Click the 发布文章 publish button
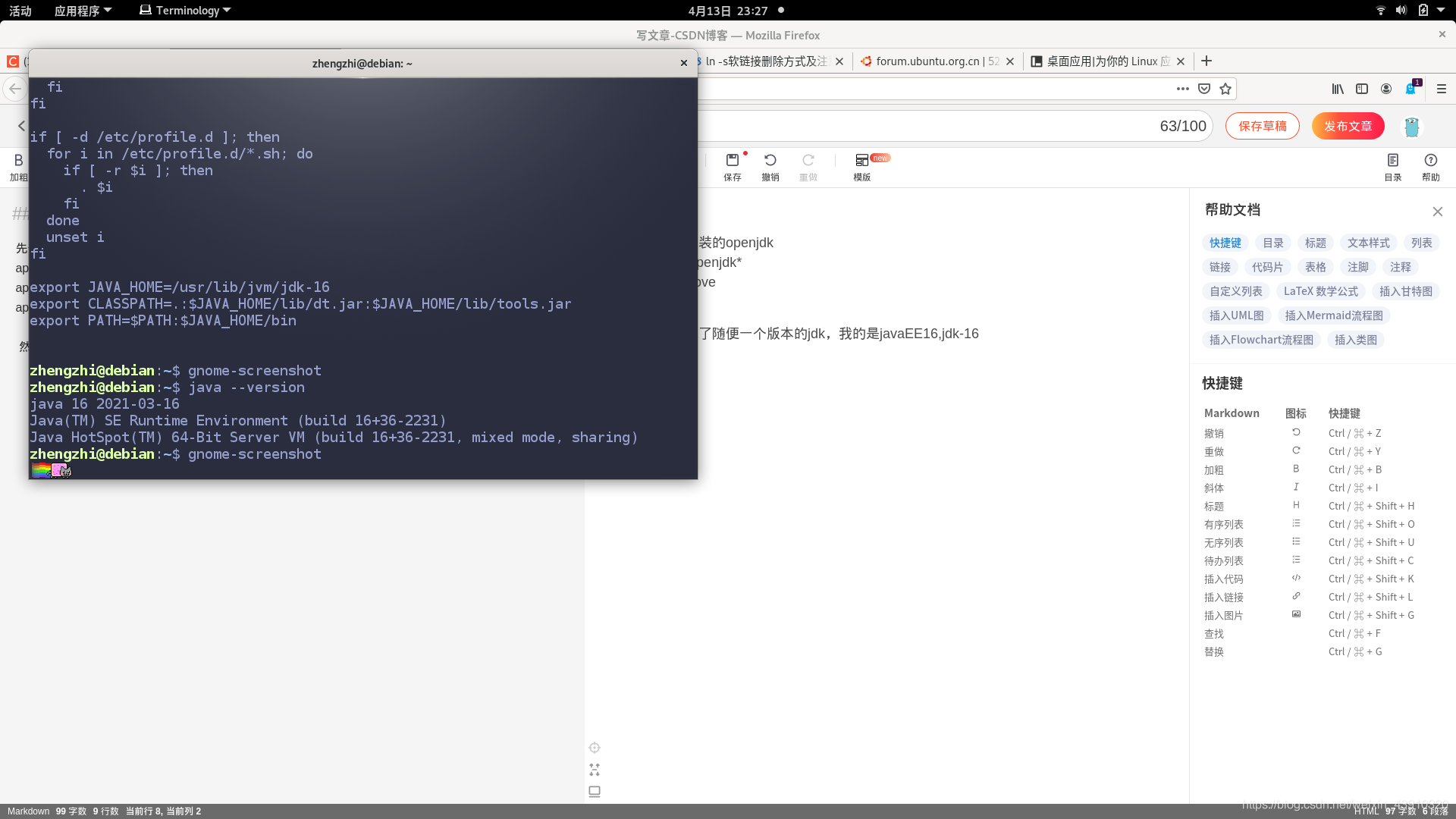Viewport: 1456px width, 819px height. tap(1348, 126)
